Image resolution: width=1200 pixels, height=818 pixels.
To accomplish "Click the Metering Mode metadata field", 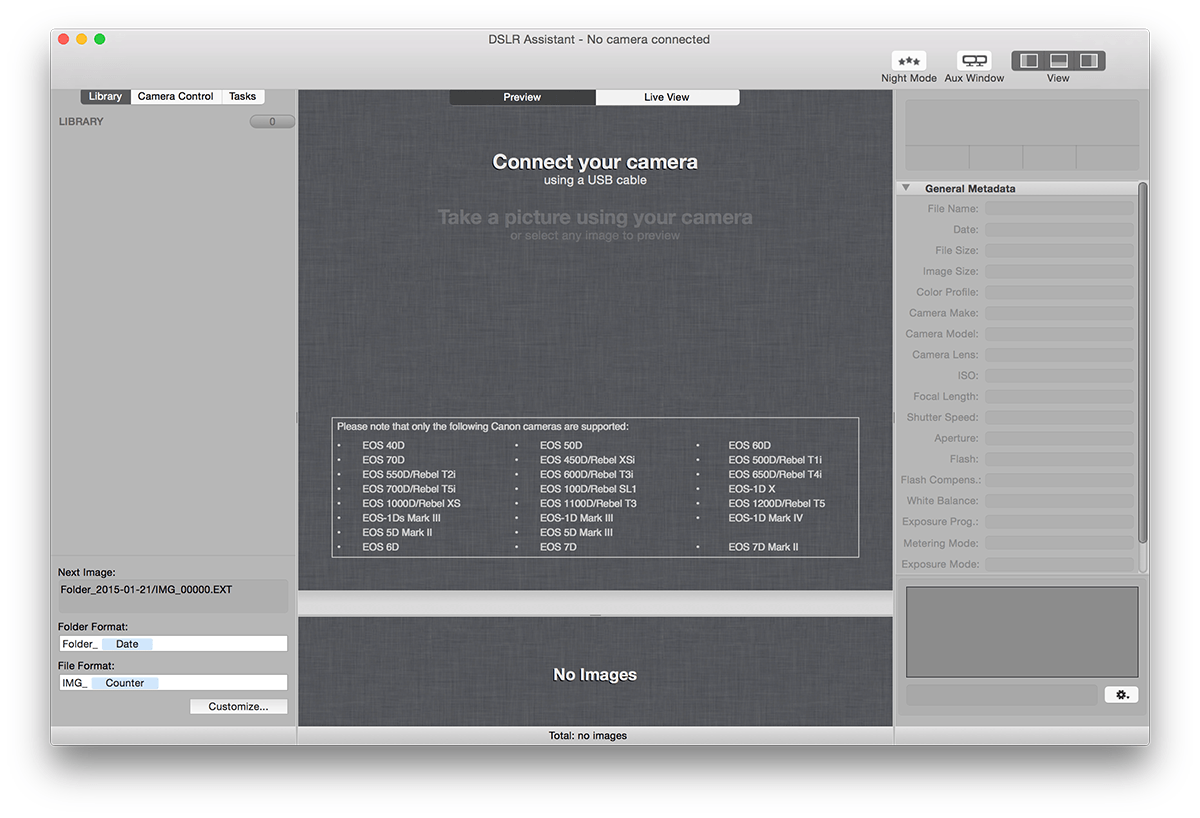I will (x=1060, y=543).
